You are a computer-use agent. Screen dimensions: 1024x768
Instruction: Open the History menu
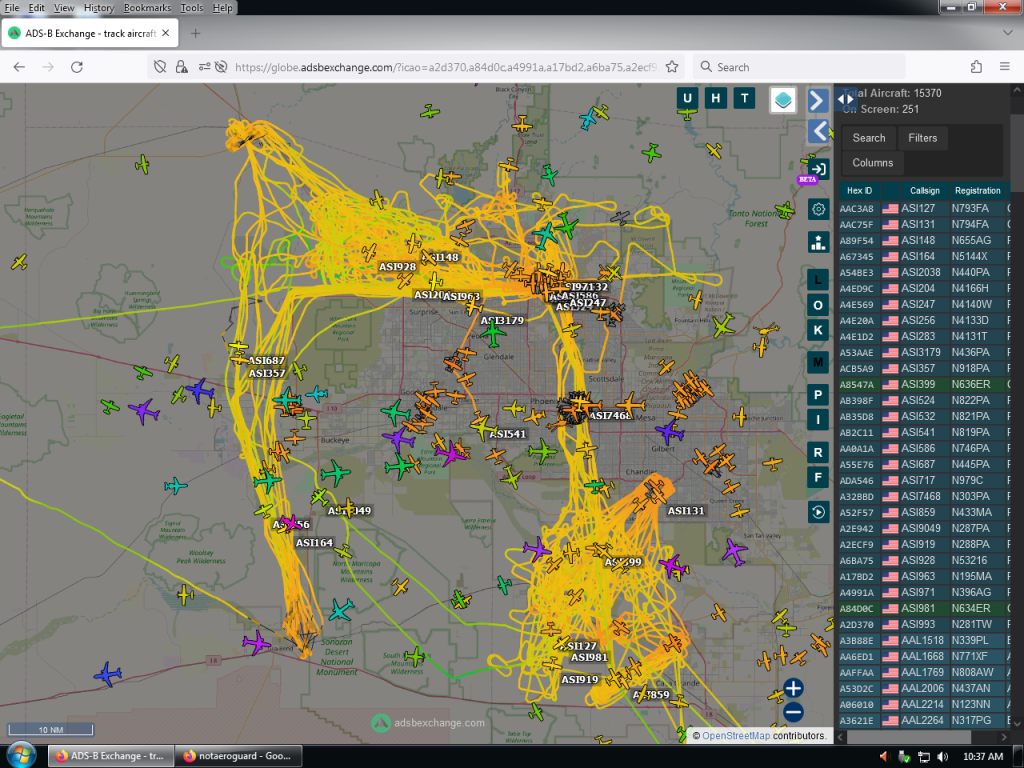click(99, 8)
